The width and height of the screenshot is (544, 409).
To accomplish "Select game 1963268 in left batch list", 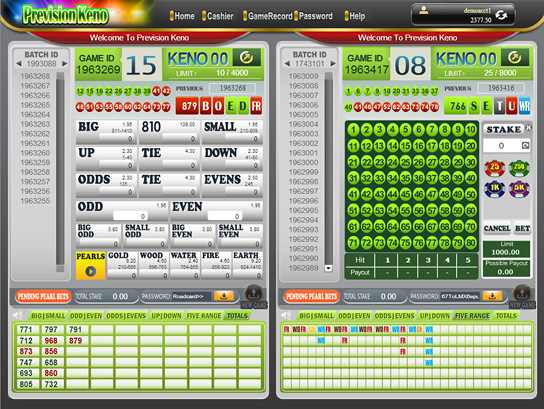I will (x=35, y=76).
